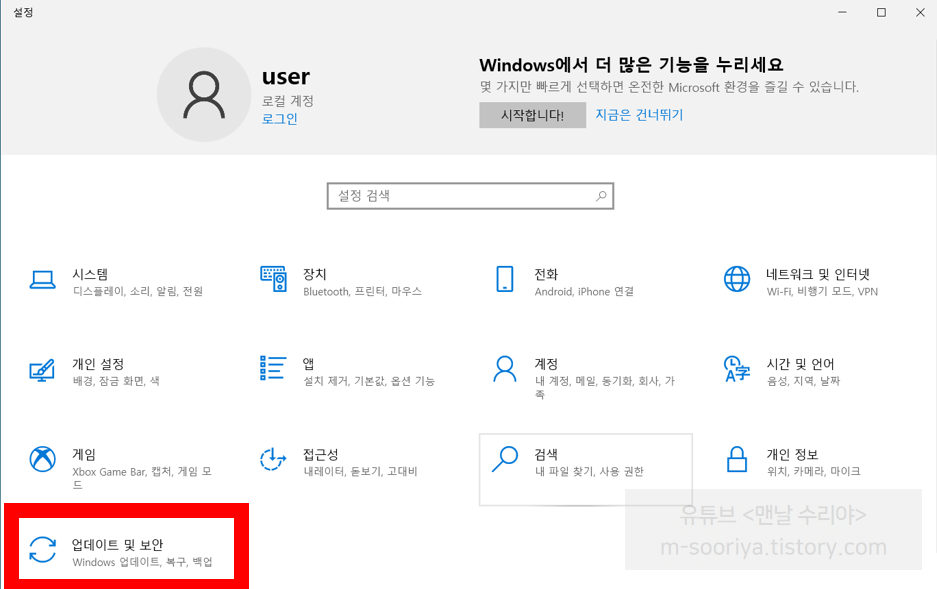The width and height of the screenshot is (937, 589).
Task: Open the 개인 정보 padlock icon
Action: coord(737,459)
